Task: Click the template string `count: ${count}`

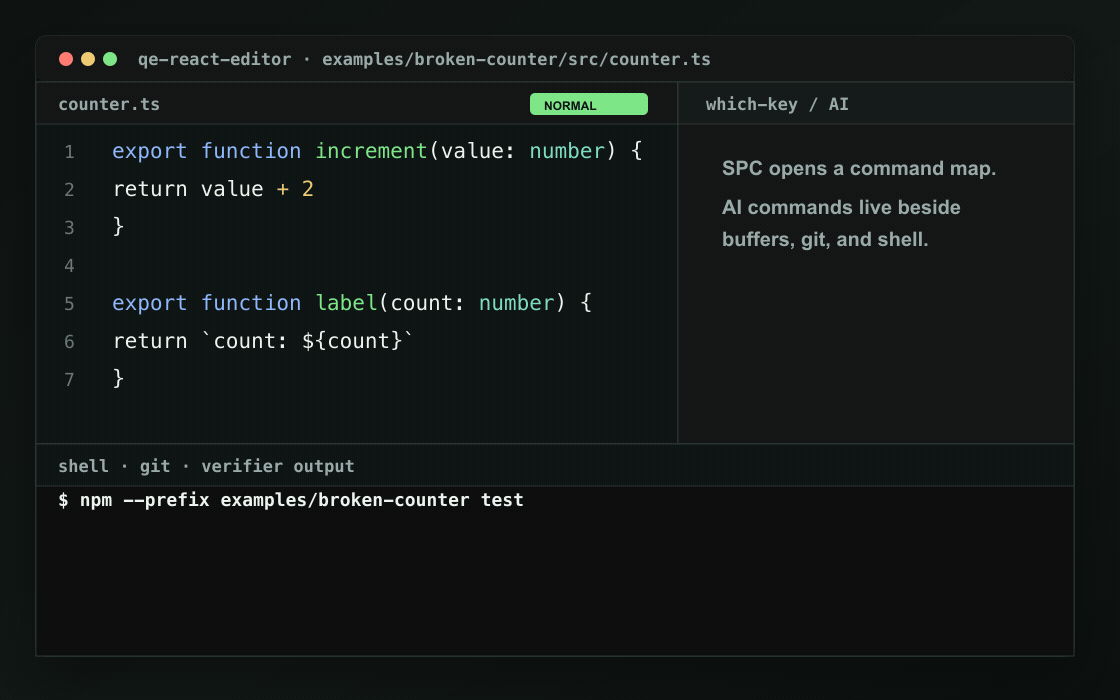Action: pyautogui.click(x=308, y=341)
